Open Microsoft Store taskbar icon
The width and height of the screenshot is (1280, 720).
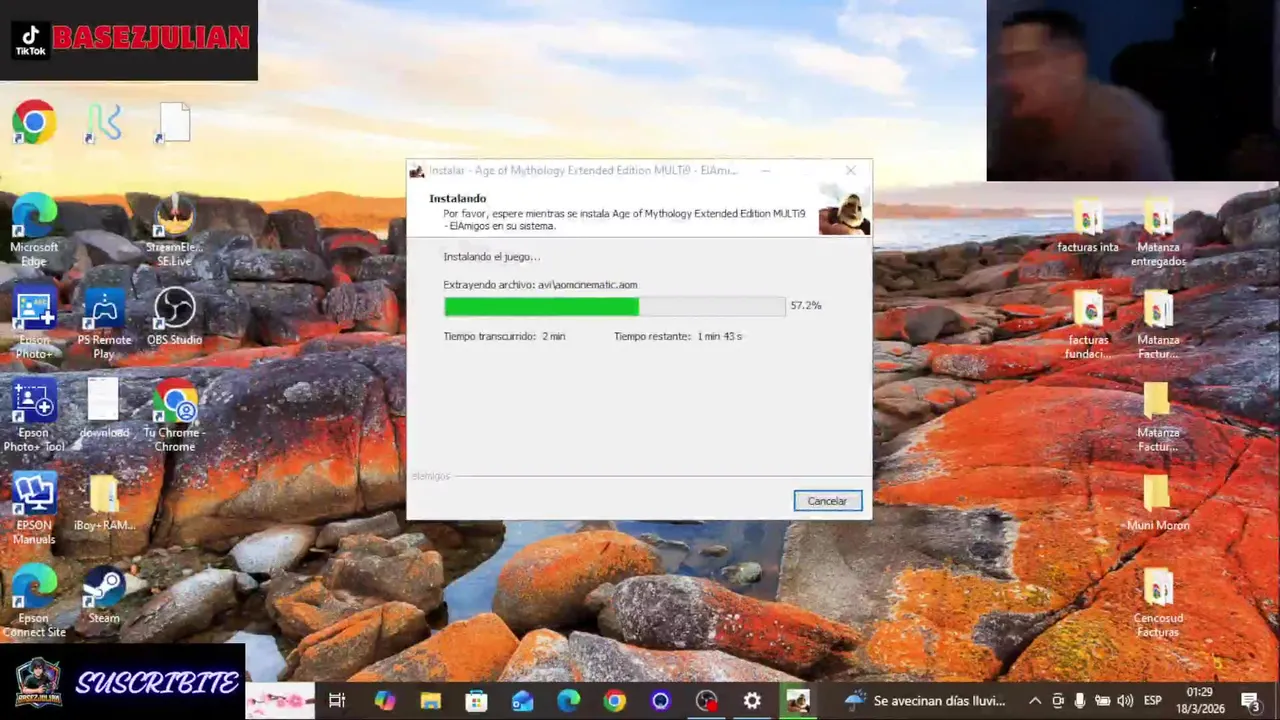point(476,701)
